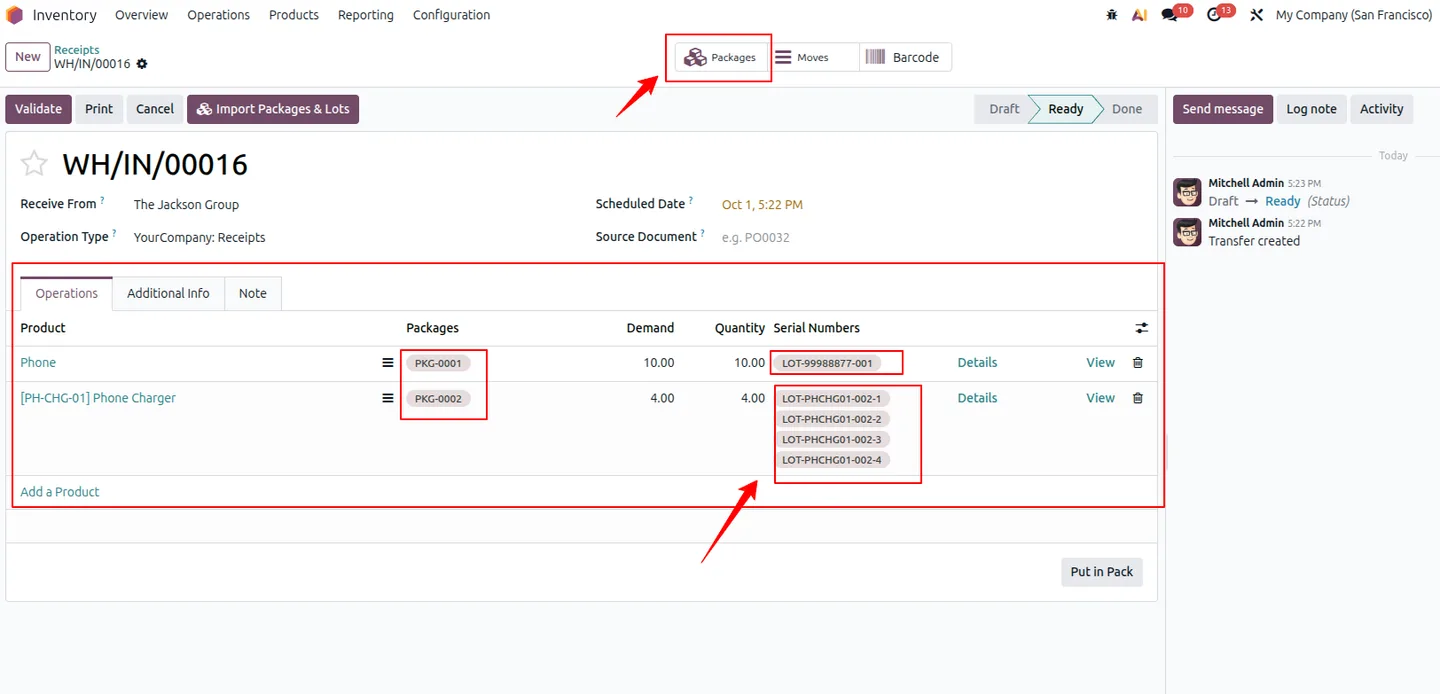Open the company switcher My Company (San Francisco)
The height and width of the screenshot is (694, 1440).
tap(1354, 15)
